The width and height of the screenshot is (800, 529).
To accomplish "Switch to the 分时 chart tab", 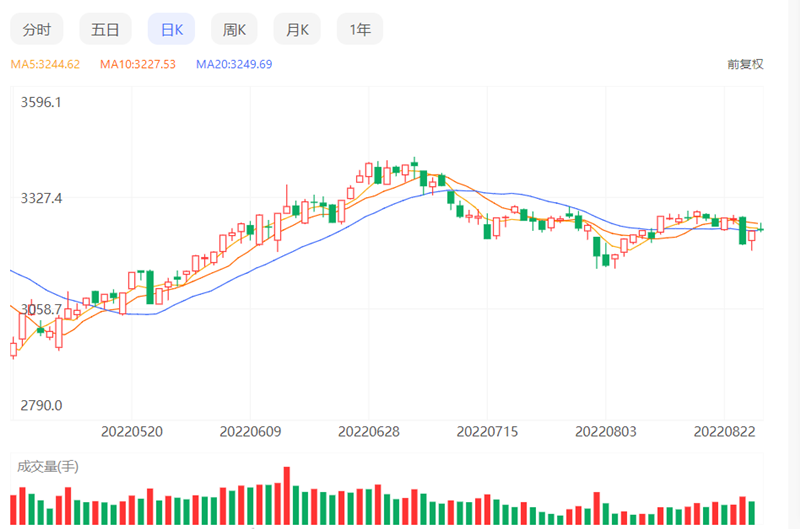I will click(37, 30).
